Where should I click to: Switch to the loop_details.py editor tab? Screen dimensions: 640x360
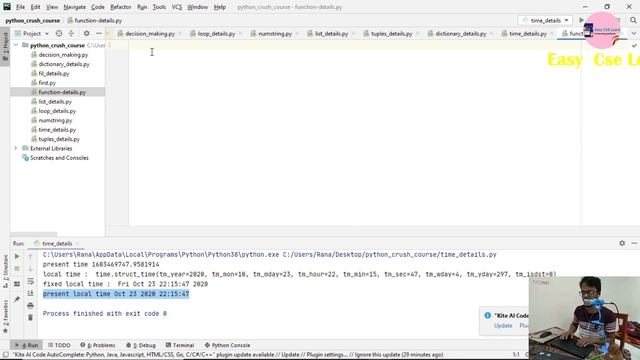[x=216, y=33]
